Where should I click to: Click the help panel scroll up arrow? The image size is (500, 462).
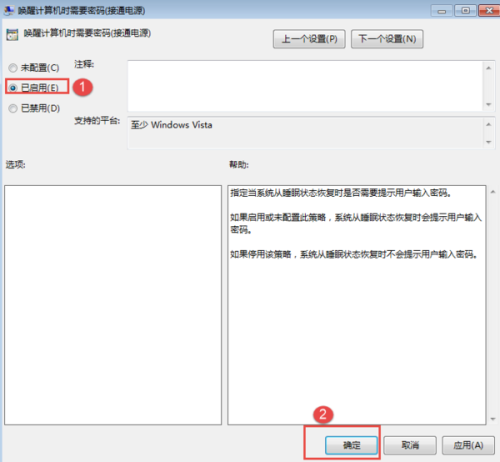[493, 192]
